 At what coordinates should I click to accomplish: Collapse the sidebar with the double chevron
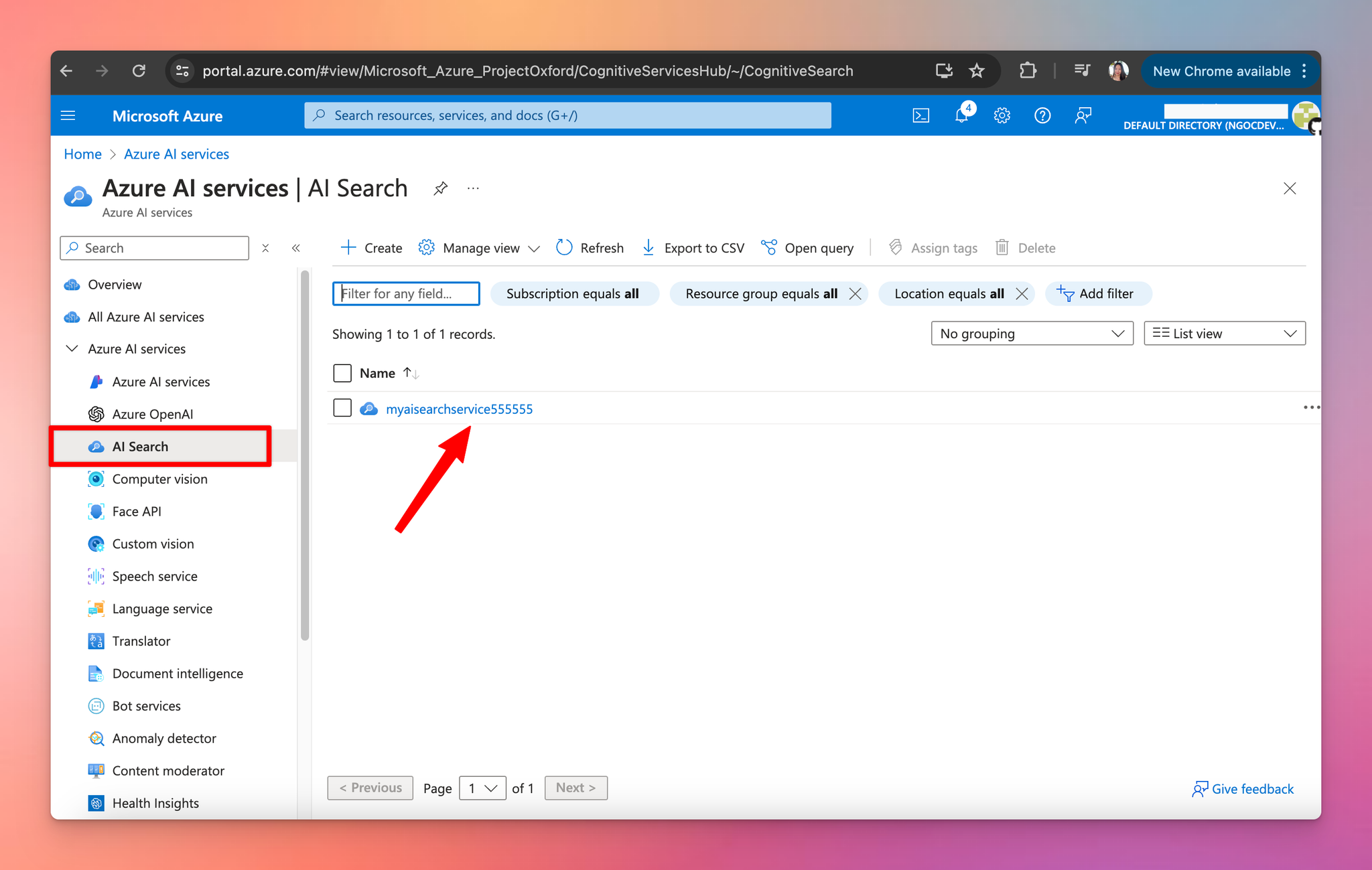pyautogui.click(x=296, y=248)
